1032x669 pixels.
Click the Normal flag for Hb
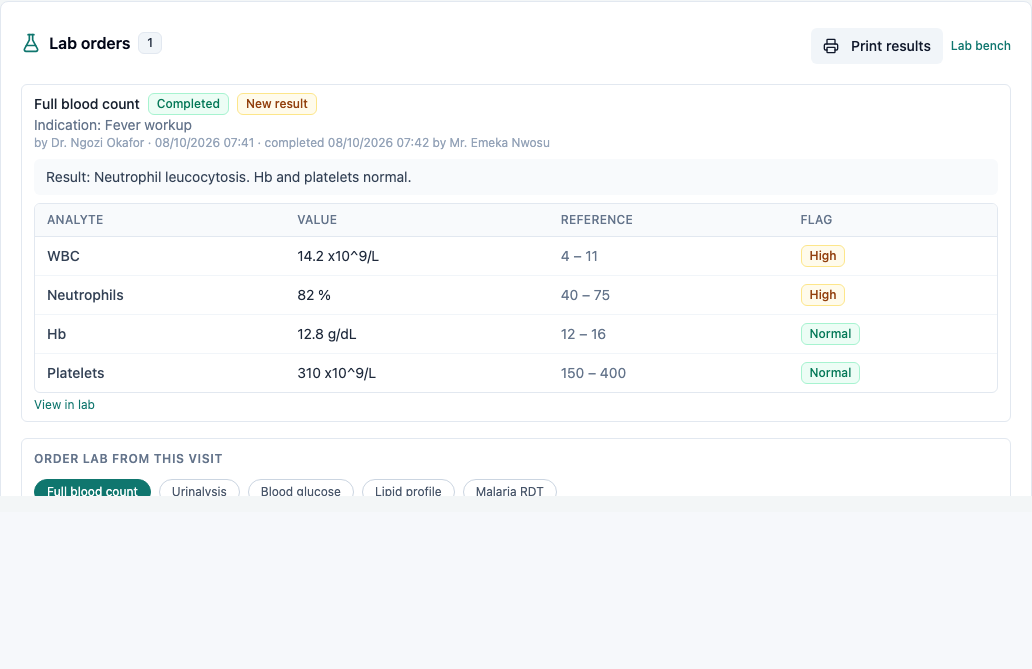point(830,334)
